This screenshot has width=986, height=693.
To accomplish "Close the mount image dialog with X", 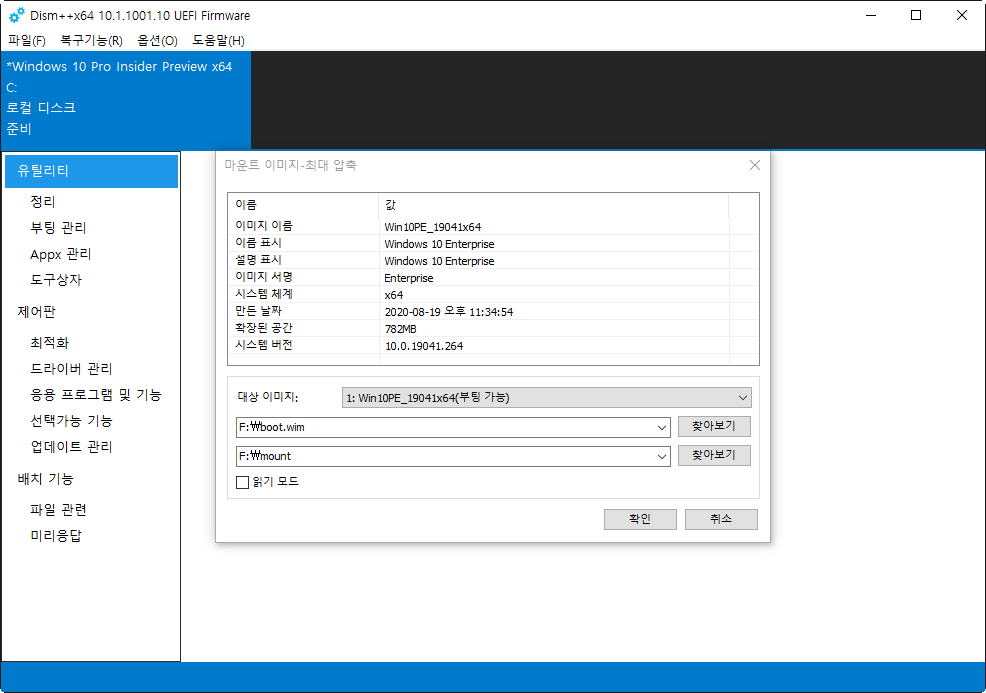I will 755,165.
